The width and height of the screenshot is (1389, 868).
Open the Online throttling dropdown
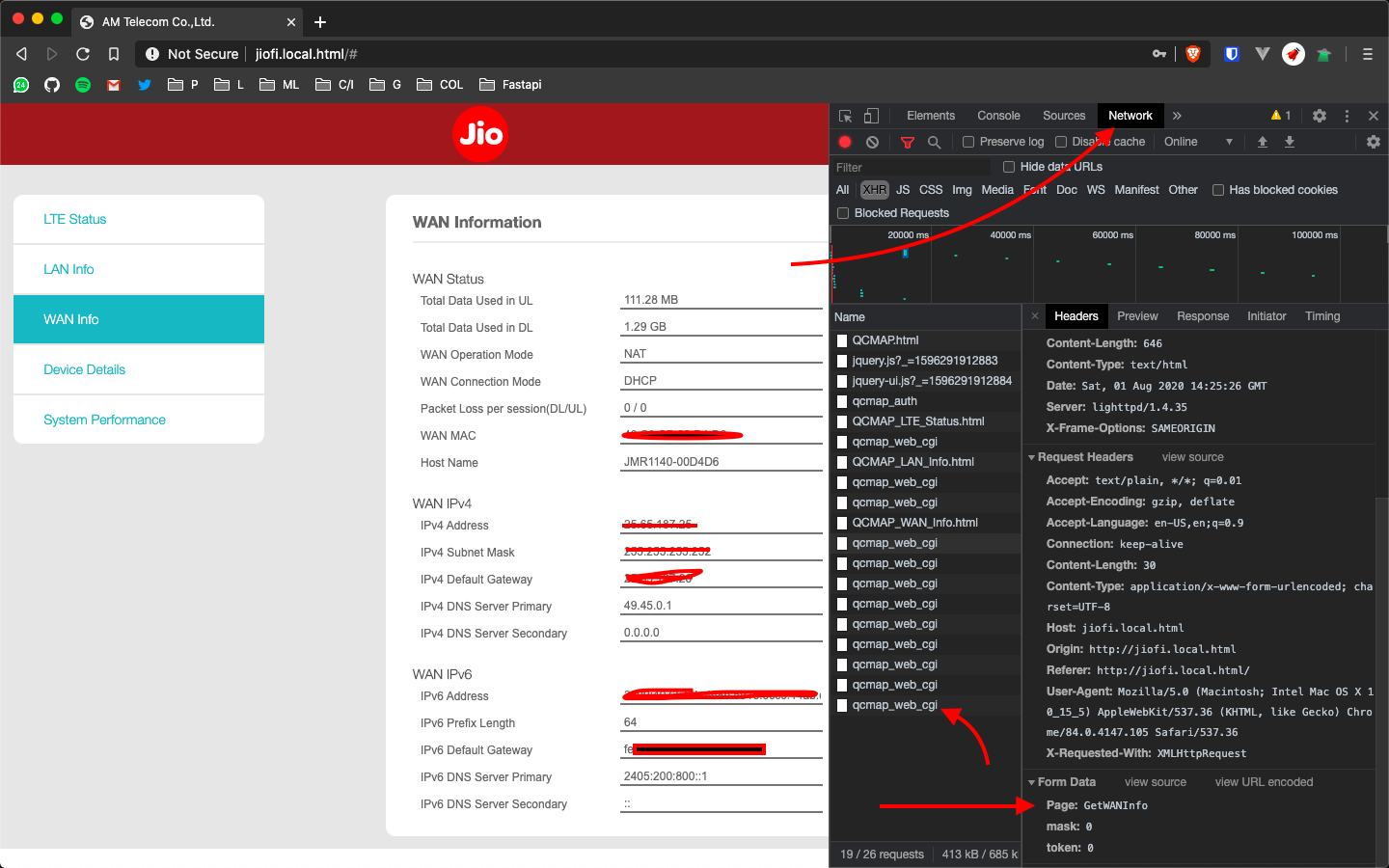pyautogui.click(x=1198, y=142)
